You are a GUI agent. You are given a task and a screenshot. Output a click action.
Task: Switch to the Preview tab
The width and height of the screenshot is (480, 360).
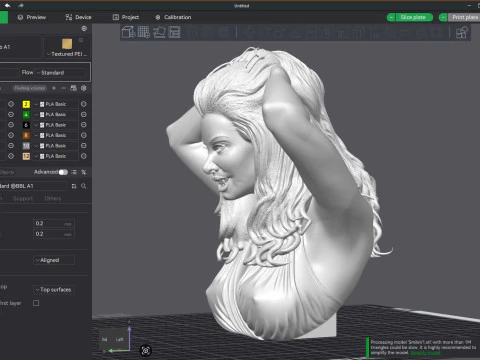pos(32,17)
